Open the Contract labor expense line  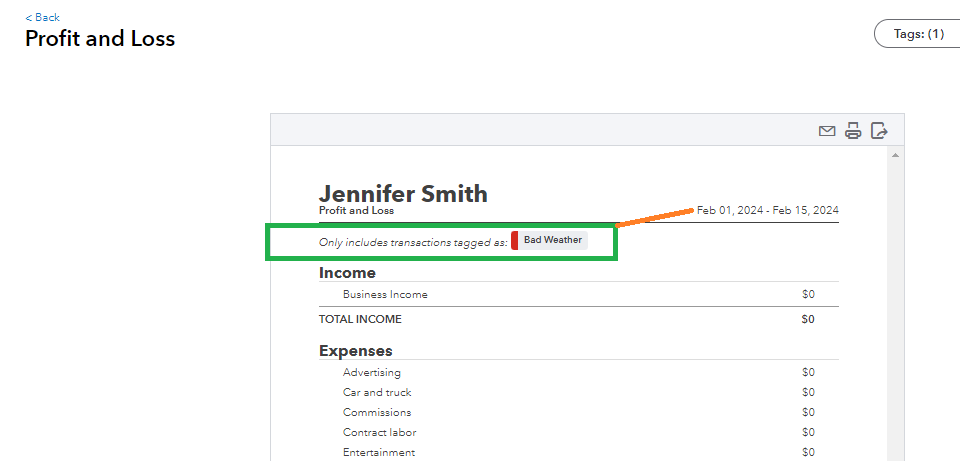point(379,433)
